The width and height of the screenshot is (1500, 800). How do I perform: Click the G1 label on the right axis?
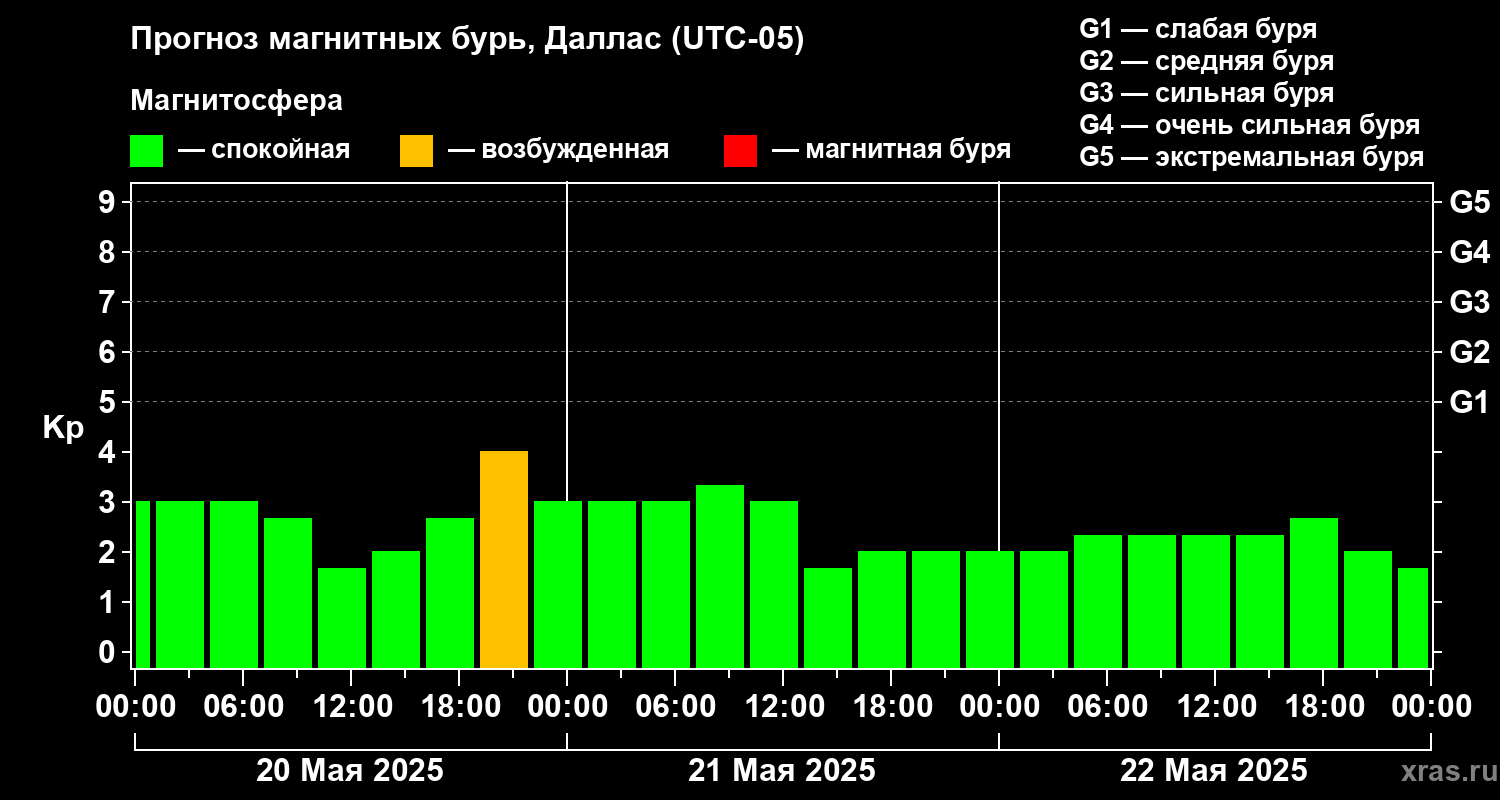(x=1469, y=402)
